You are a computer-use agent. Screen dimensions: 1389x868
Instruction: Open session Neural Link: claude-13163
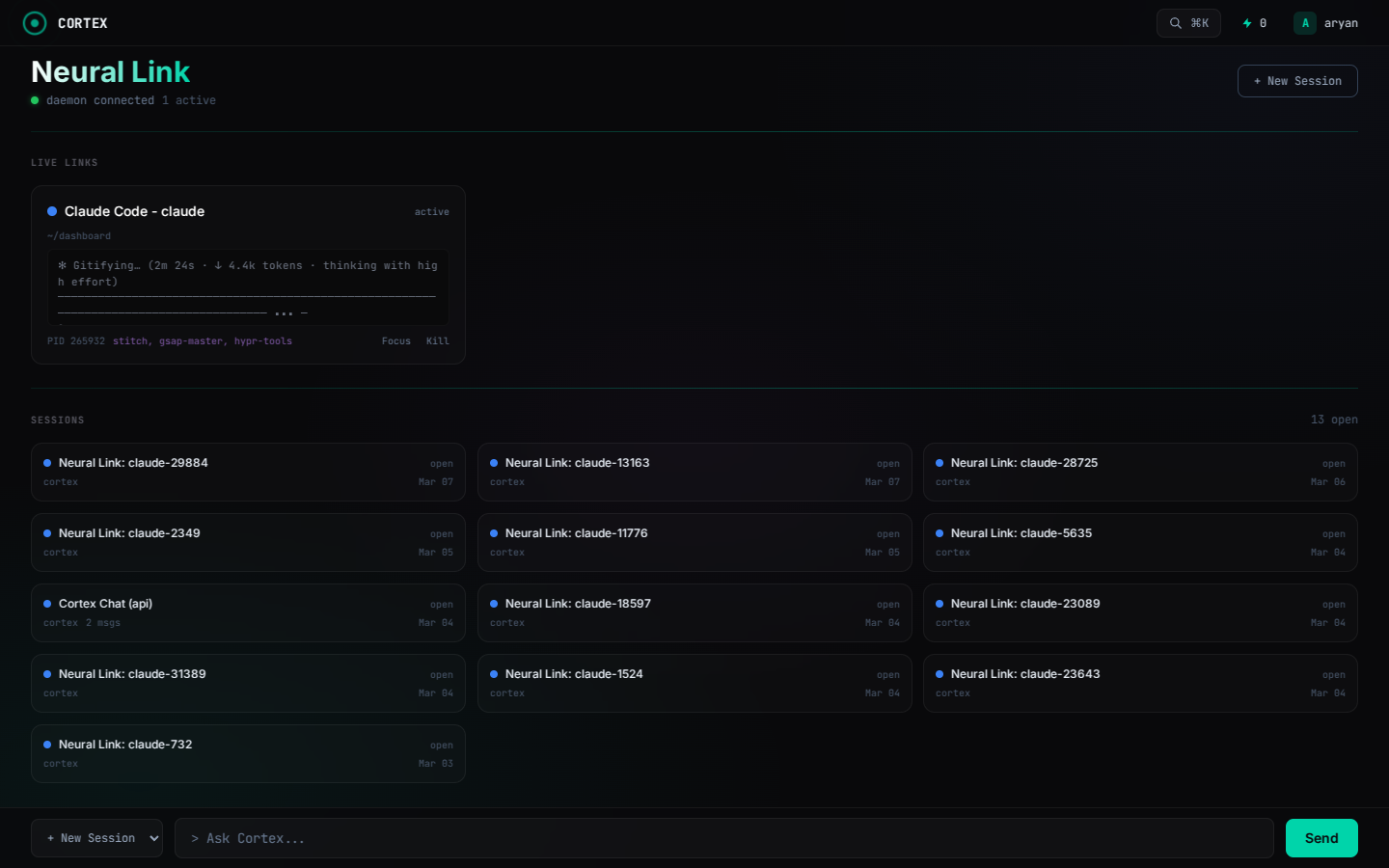tap(694, 472)
